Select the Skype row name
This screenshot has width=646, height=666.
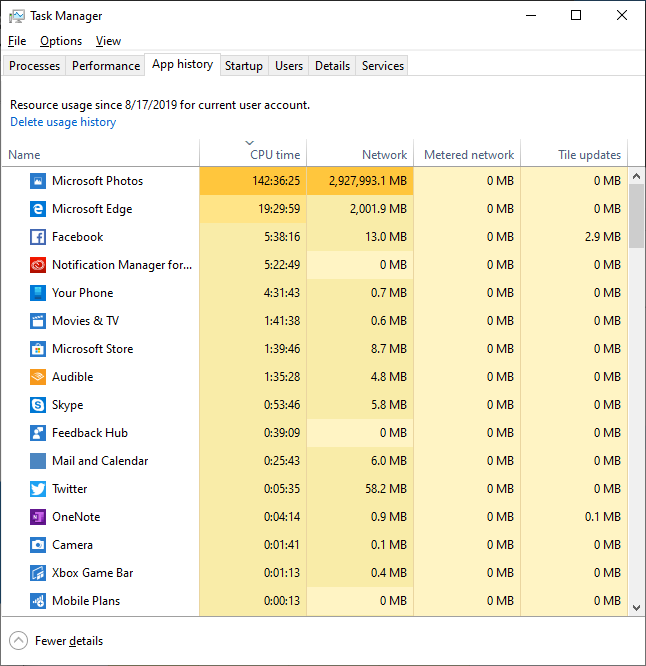[x=68, y=405]
